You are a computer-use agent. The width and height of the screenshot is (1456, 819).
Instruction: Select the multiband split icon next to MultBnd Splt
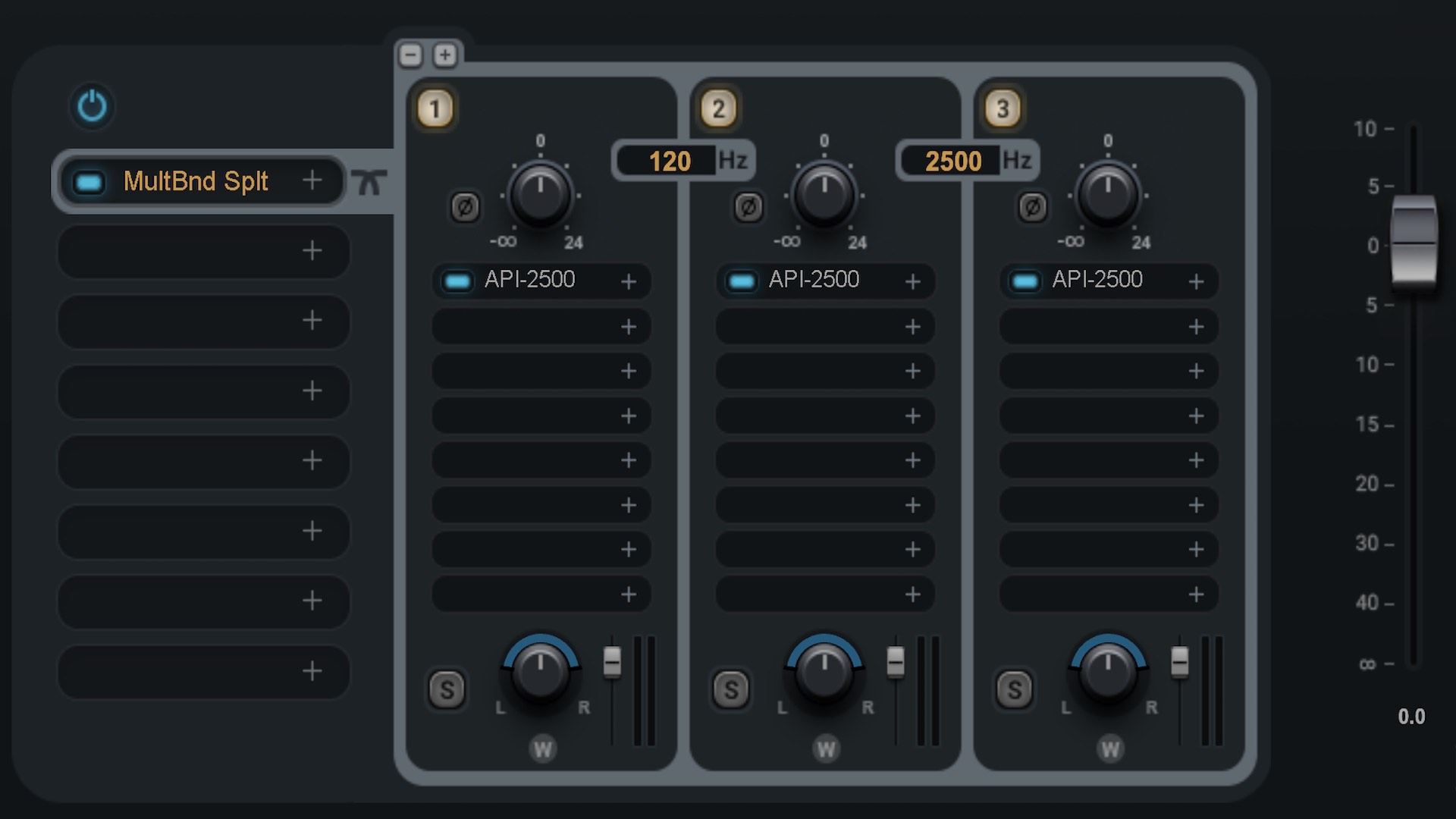[x=371, y=180]
